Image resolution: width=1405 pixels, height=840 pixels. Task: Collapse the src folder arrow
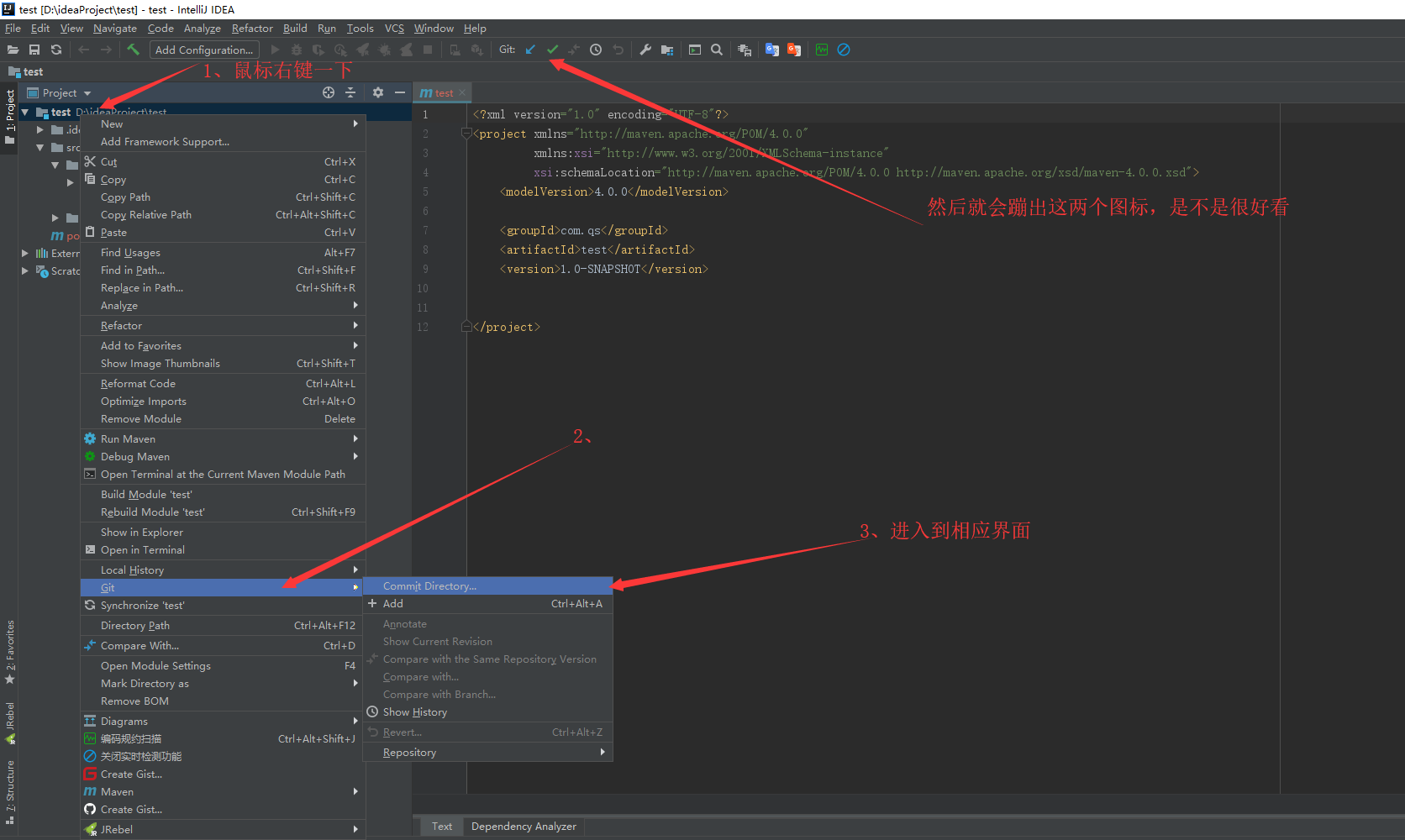pyautogui.click(x=39, y=148)
